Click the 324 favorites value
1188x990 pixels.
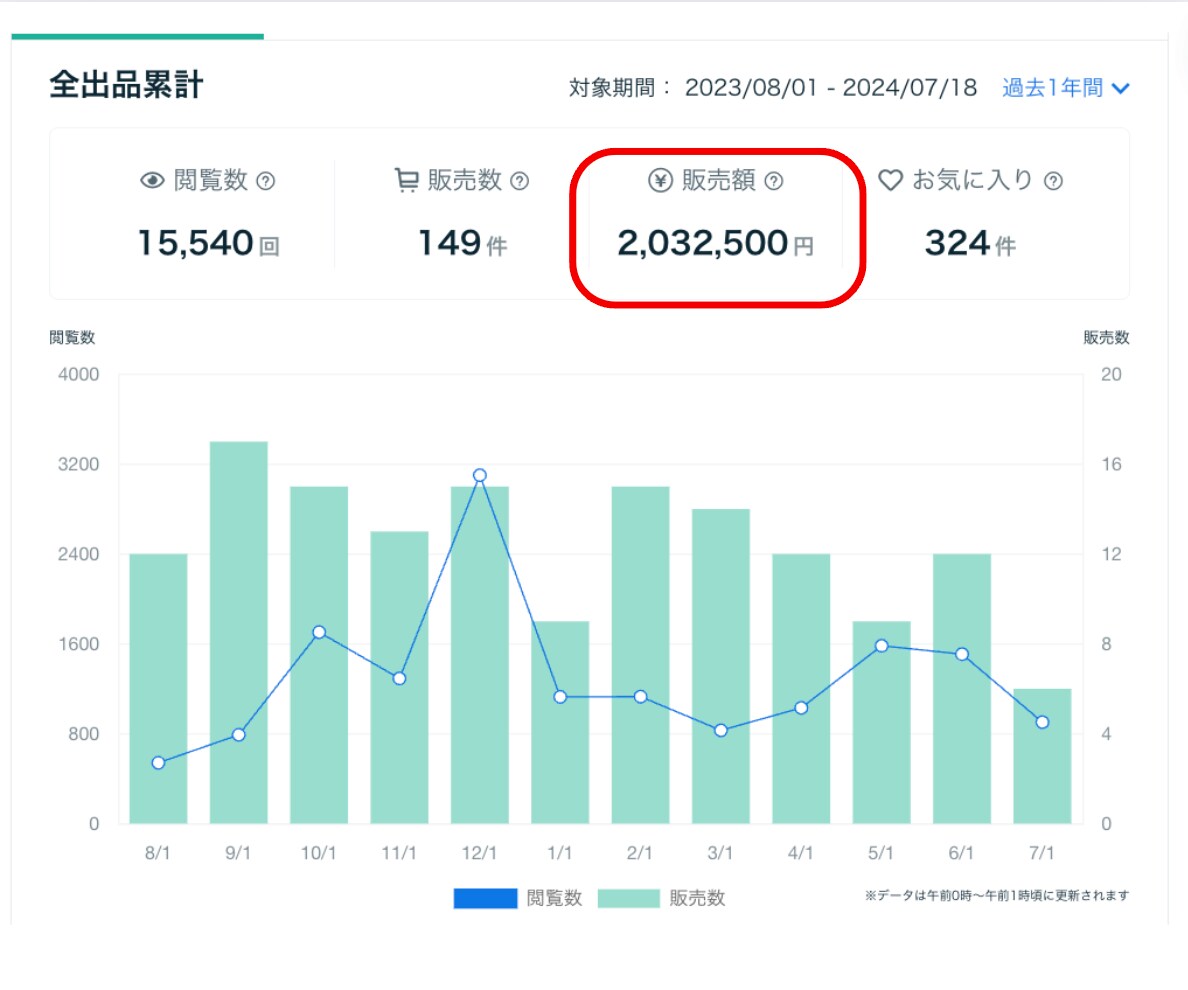tap(958, 243)
